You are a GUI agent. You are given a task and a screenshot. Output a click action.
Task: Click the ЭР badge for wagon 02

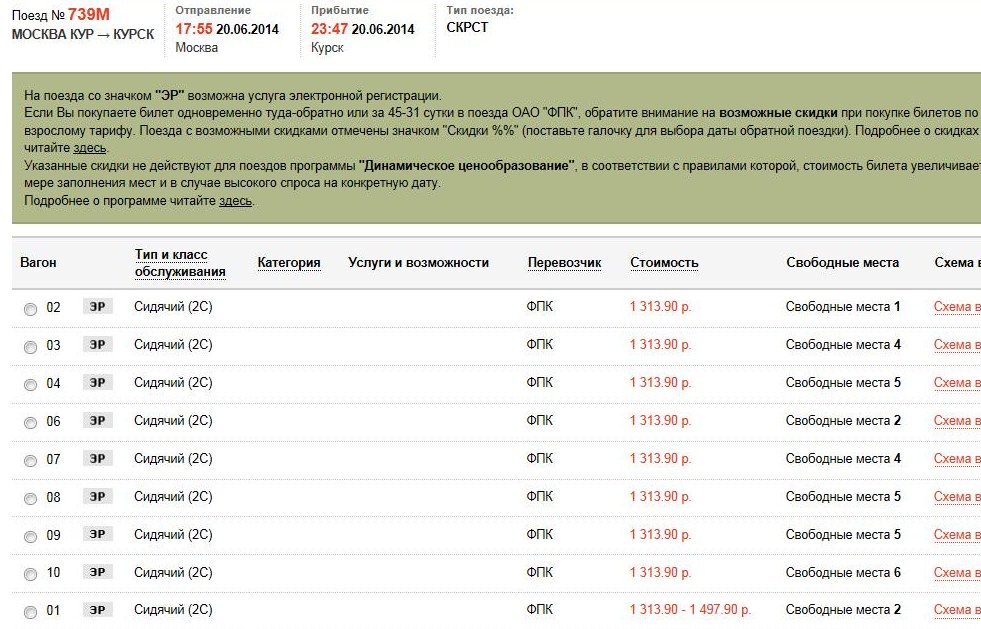[97, 307]
